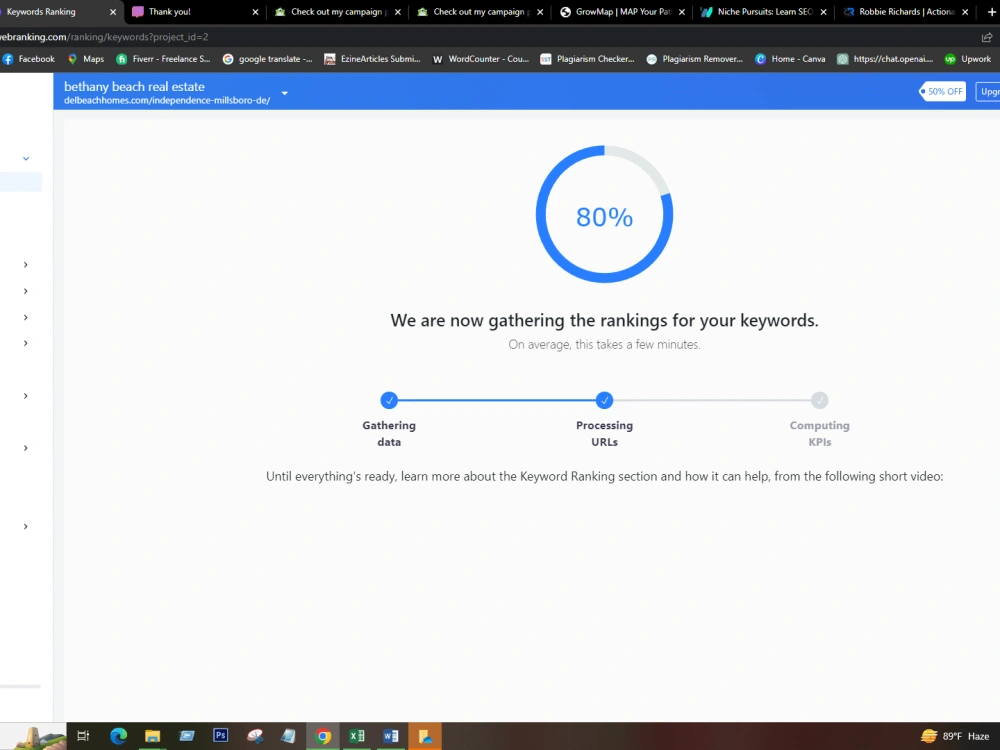
Task: Open Photoshop from the taskbar
Action: coord(221,735)
